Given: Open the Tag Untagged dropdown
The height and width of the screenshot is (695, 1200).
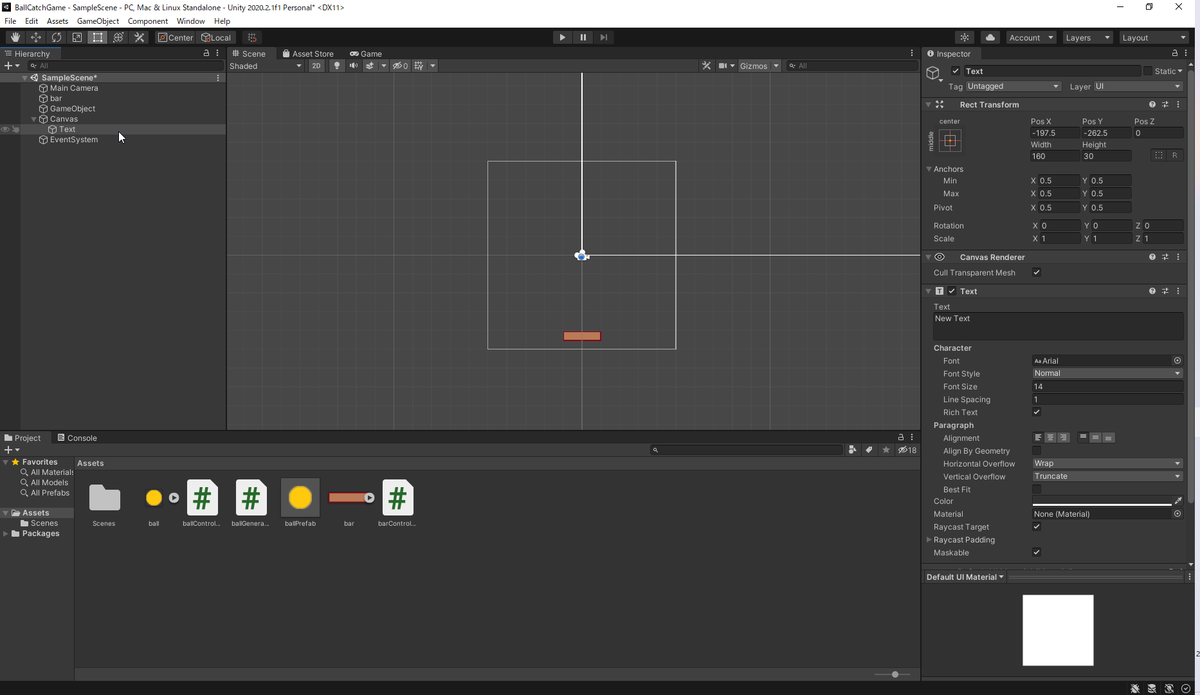Looking at the screenshot, I should click(x=1013, y=86).
